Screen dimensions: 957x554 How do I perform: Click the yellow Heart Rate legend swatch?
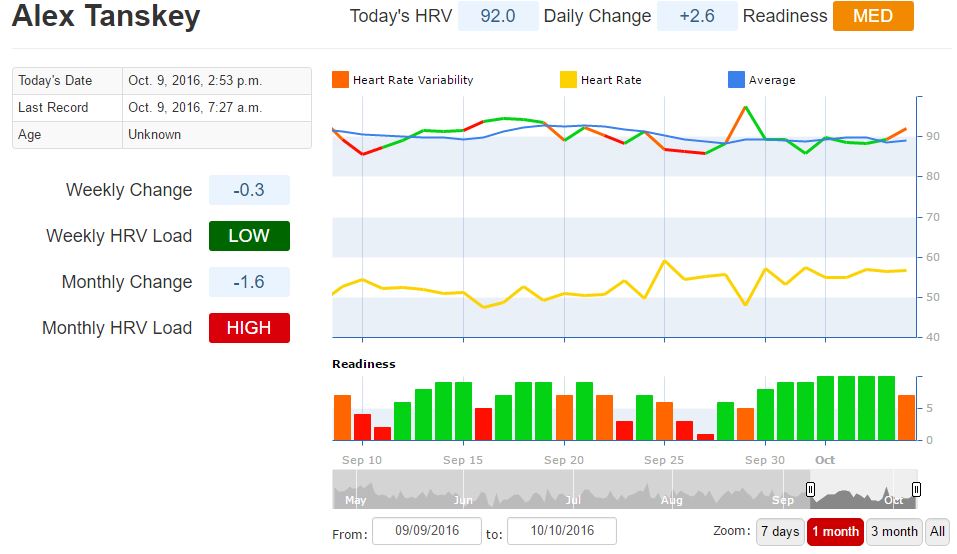[568, 79]
